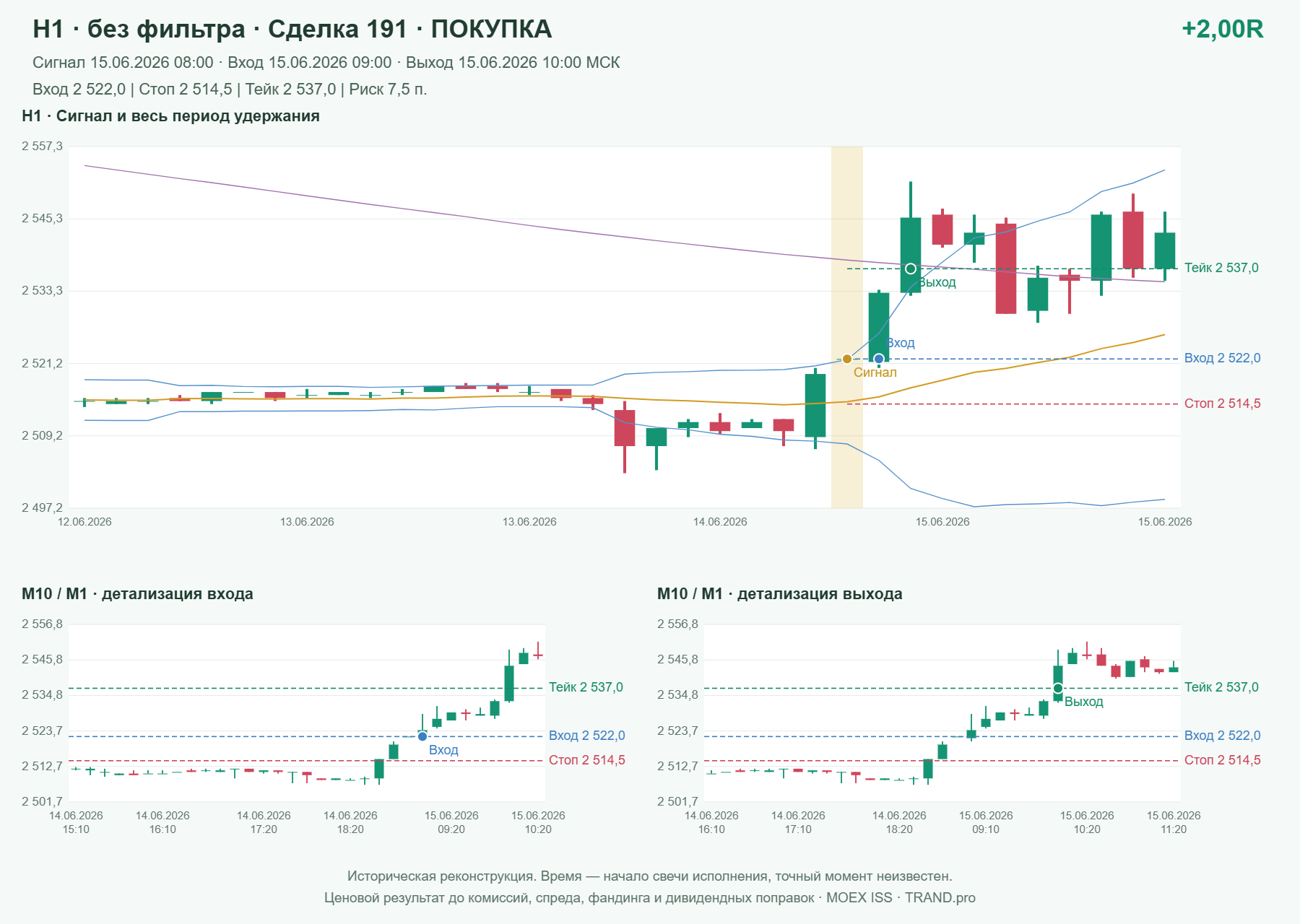Click the blue Вход marker on H1 chart
This screenshot has height=924, width=1300.
pyautogui.click(x=879, y=359)
